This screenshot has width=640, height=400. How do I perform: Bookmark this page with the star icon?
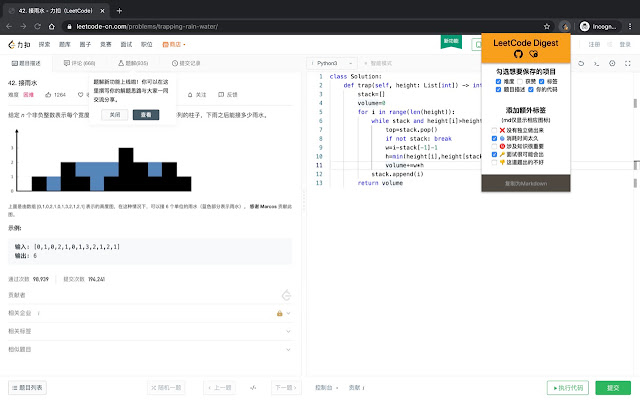(x=547, y=27)
